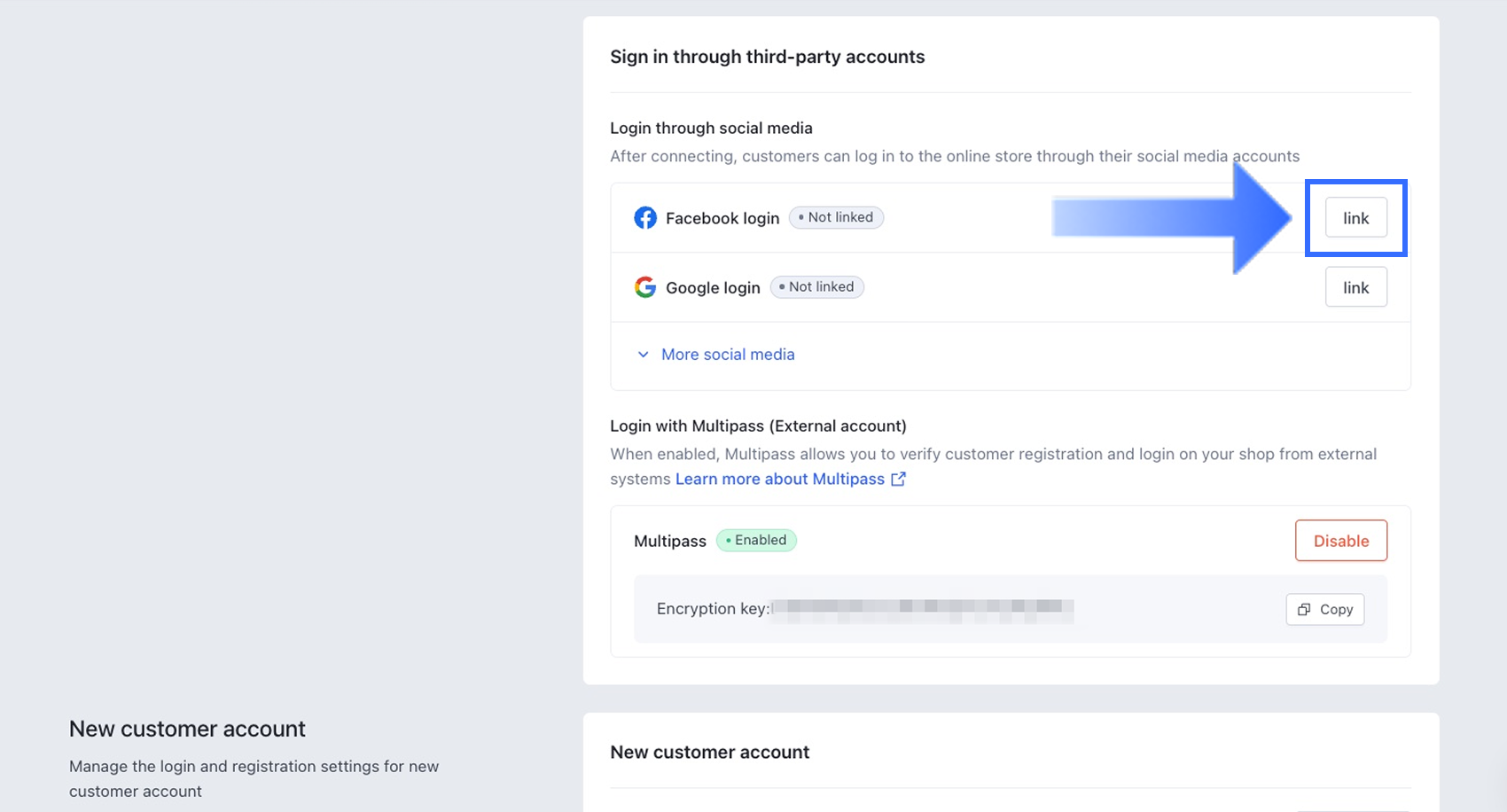Viewport: 1507px width, 812px height.
Task: Click the copy icon beside the encryption key
Action: pyautogui.click(x=1304, y=610)
